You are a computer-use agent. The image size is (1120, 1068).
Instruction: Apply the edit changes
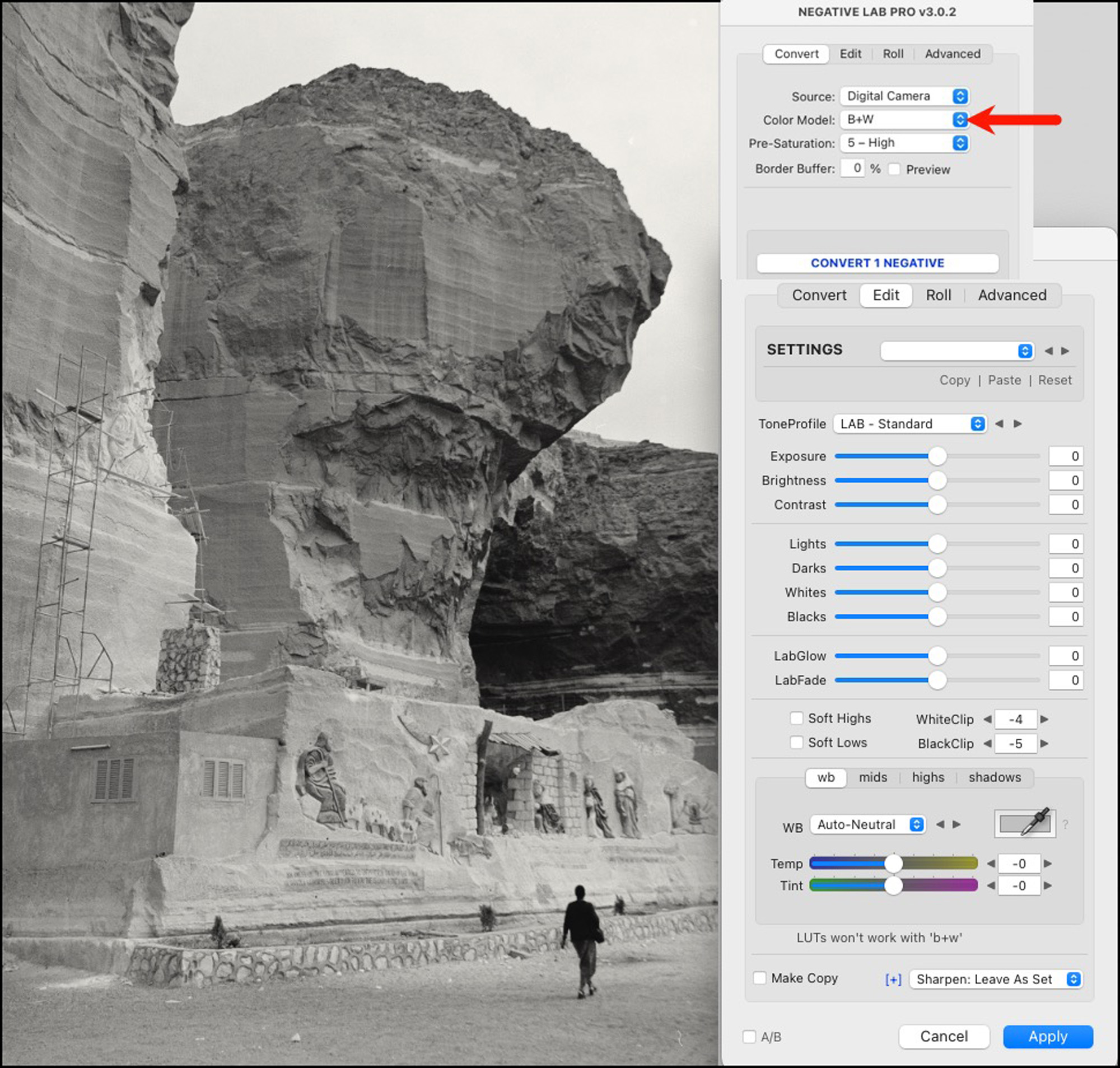(1048, 1036)
